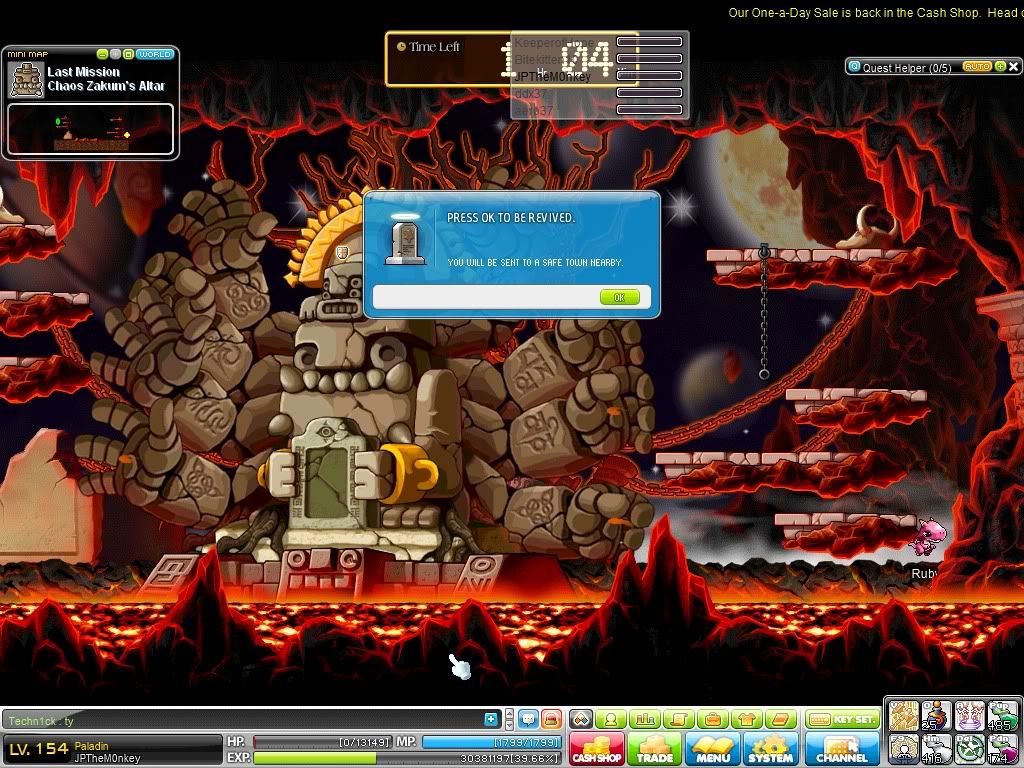Click the LV. 154 level indicator
This screenshot has height=768, width=1024.
[39, 749]
